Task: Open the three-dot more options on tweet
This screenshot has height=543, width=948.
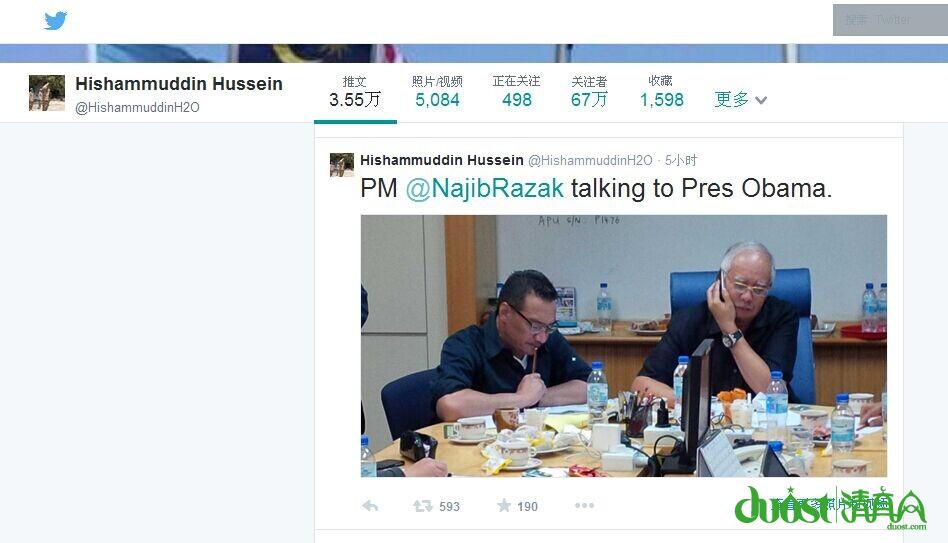Action: pos(584,506)
